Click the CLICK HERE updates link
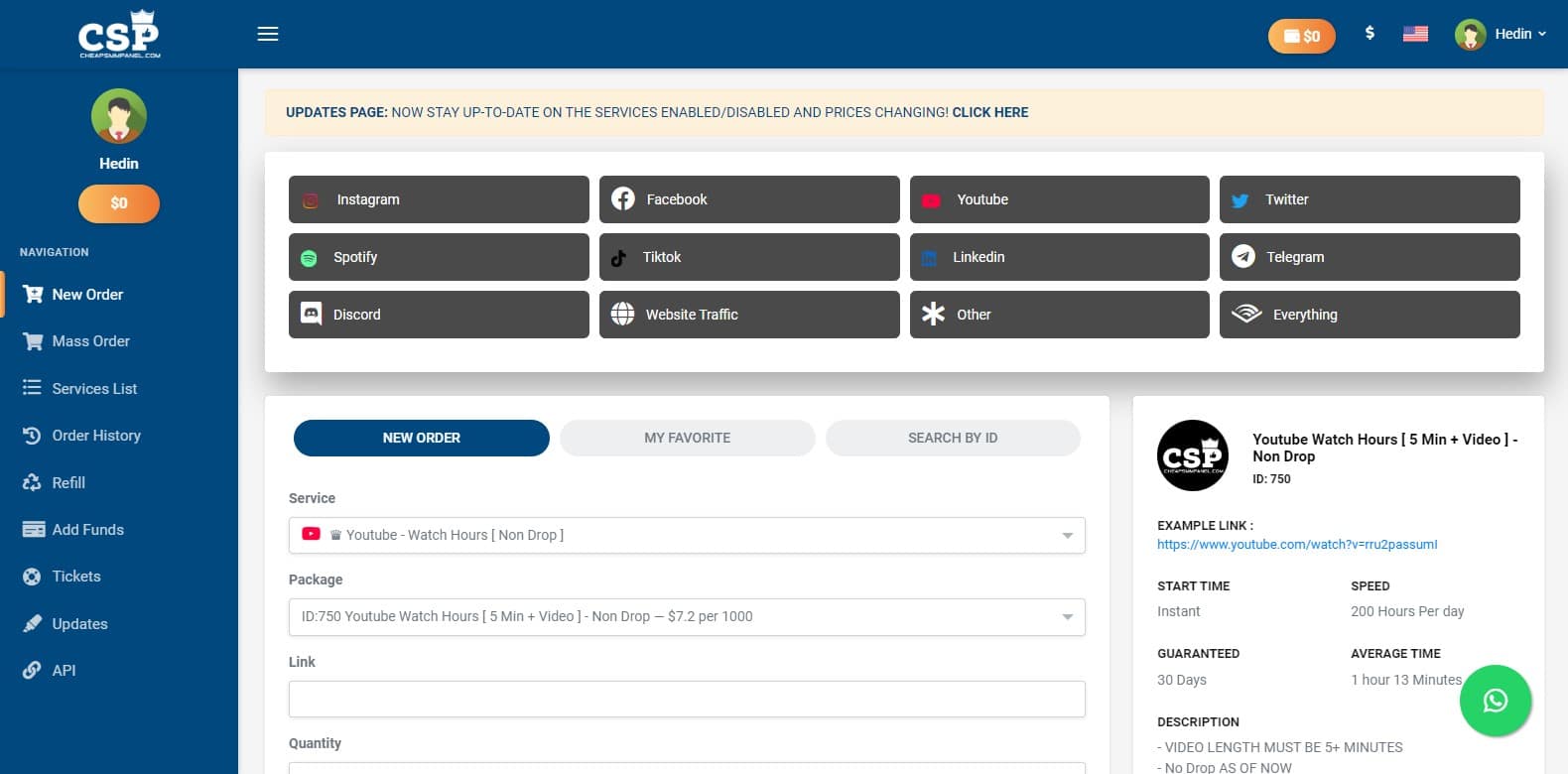1568x774 pixels. 989,112
